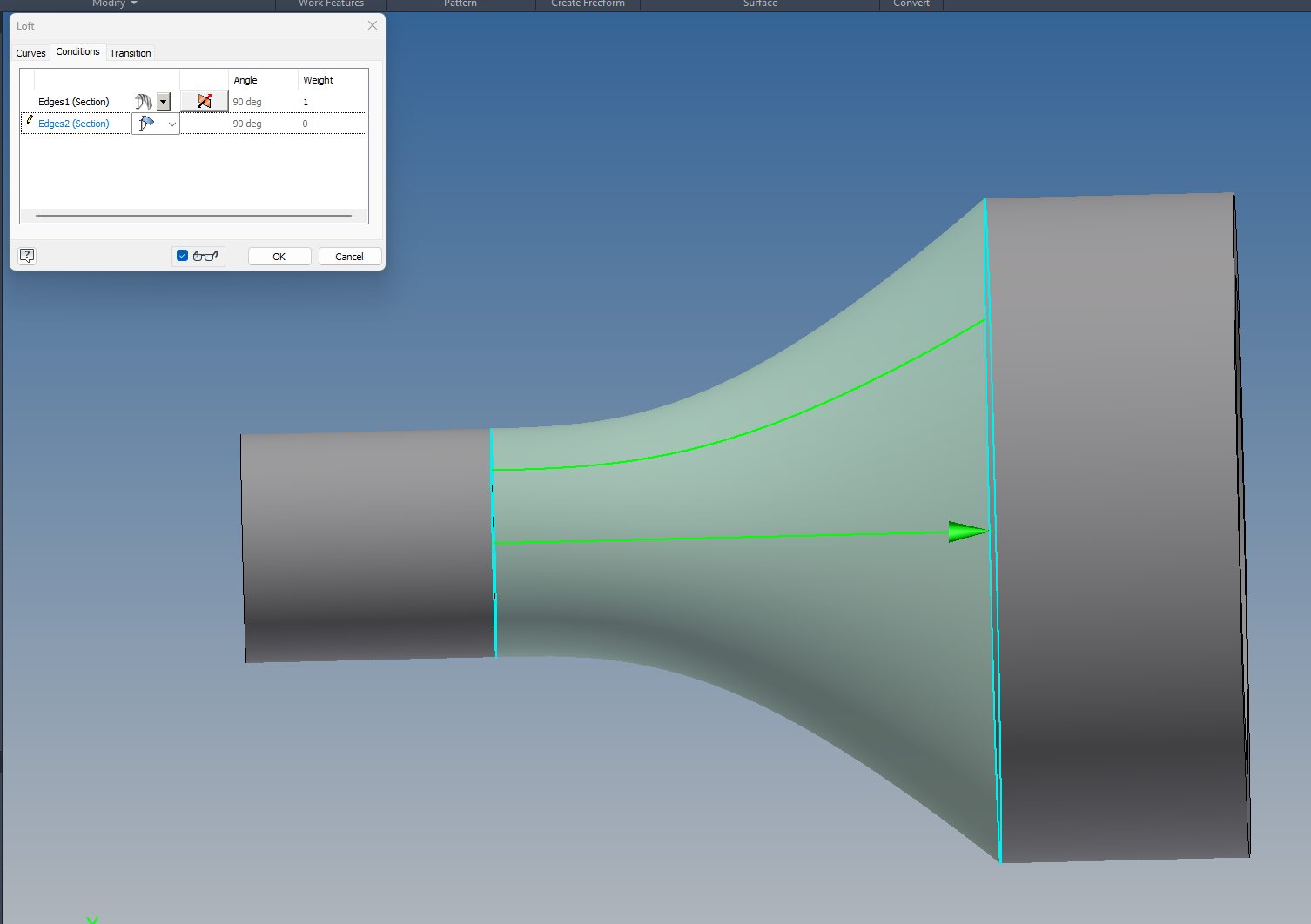The width and height of the screenshot is (1311, 924).
Task: Click the Angle value 90 deg for Edges2
Action: 246,123
